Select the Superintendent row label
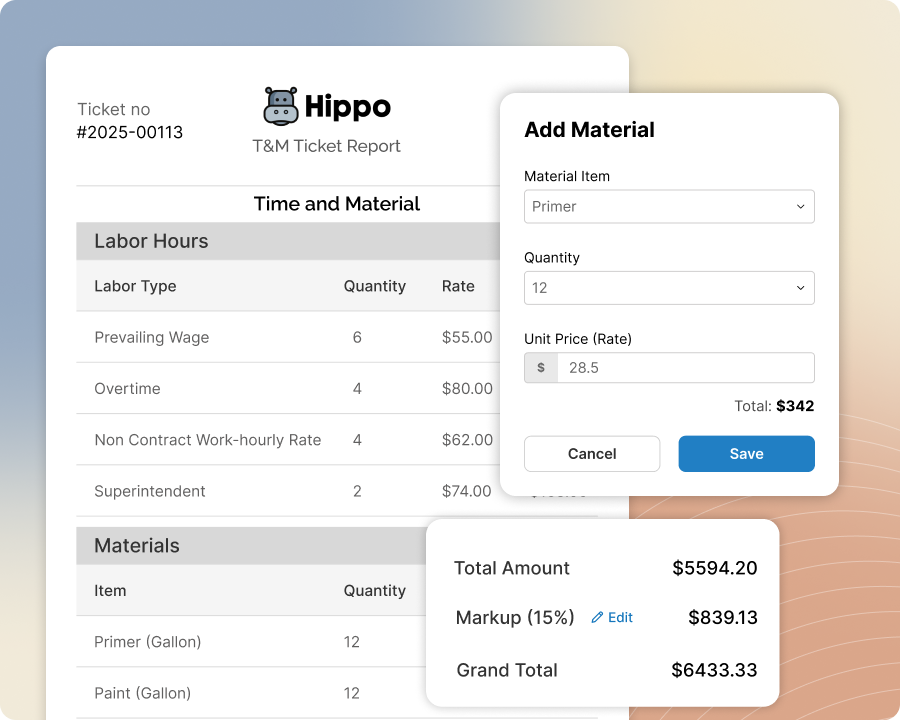This screenshot has width=900, height=720. click(x=150, y=491)
